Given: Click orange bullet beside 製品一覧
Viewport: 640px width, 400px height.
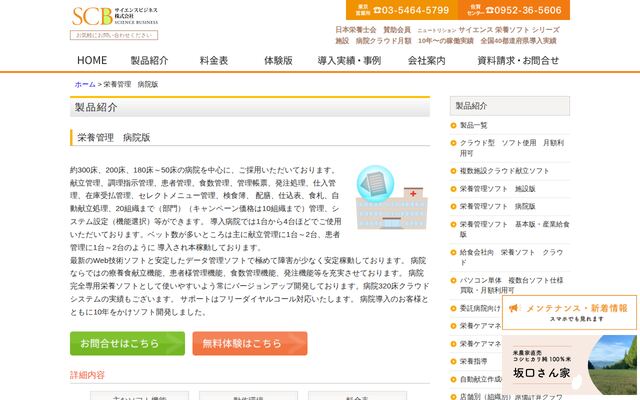Looking at the screenshot, I should click(453, 125).
